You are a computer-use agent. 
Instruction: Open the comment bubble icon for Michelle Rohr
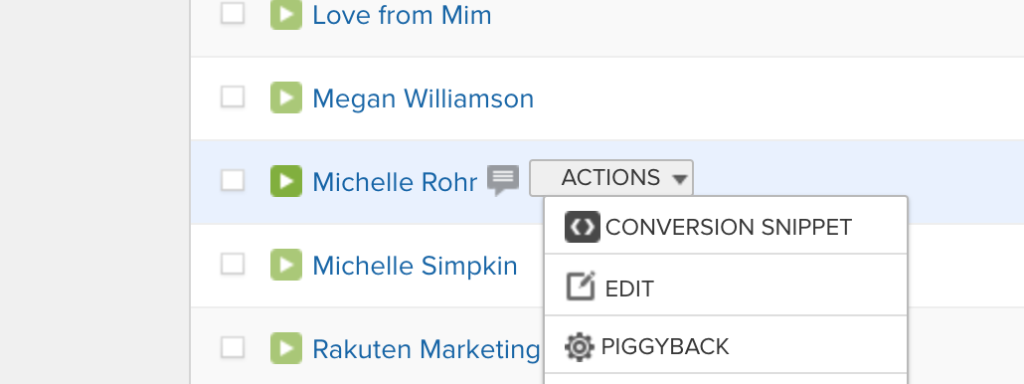pyautogui.click(x=503, y=180)
